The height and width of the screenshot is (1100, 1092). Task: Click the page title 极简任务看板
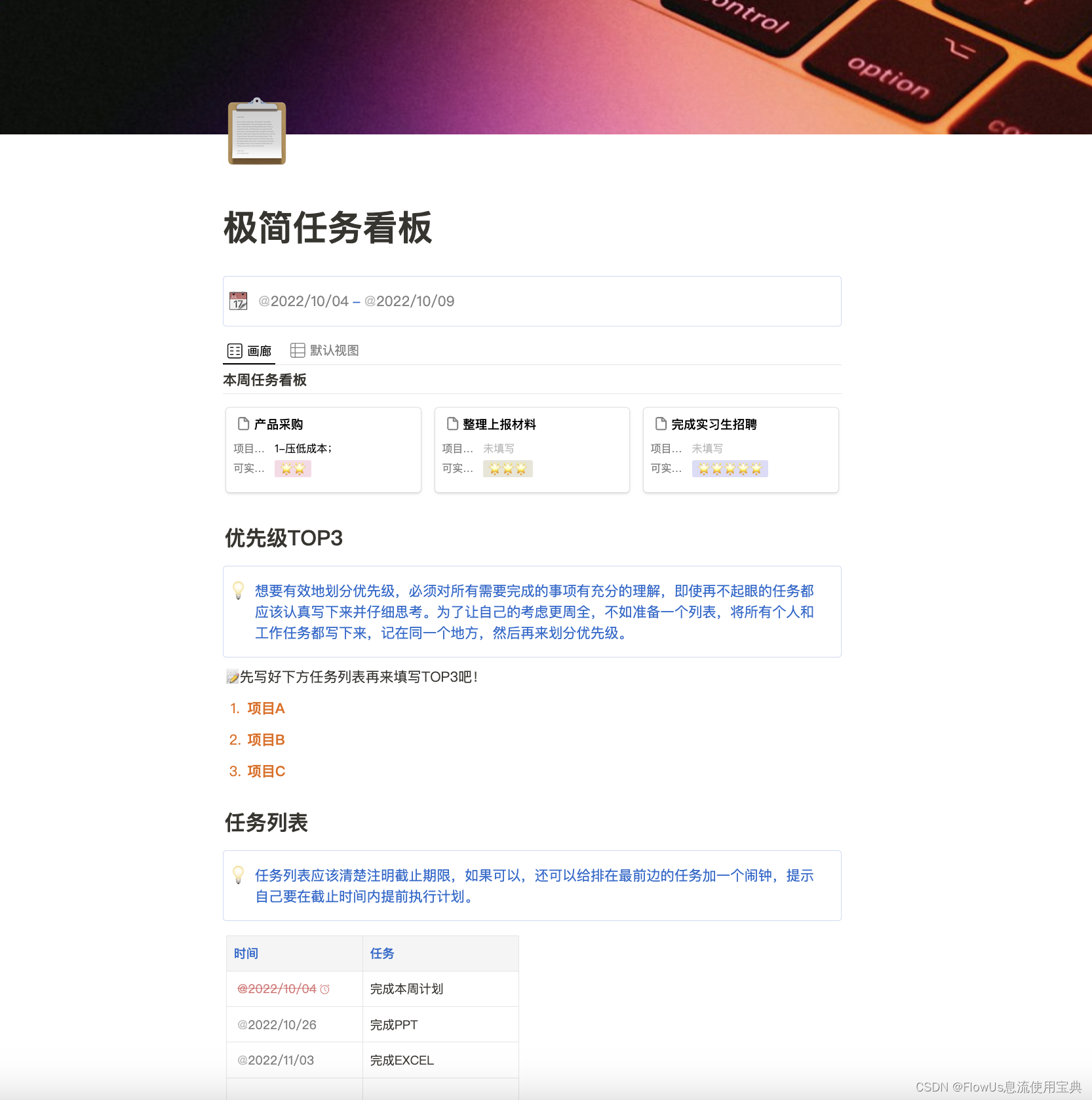[x=328, y=228]
